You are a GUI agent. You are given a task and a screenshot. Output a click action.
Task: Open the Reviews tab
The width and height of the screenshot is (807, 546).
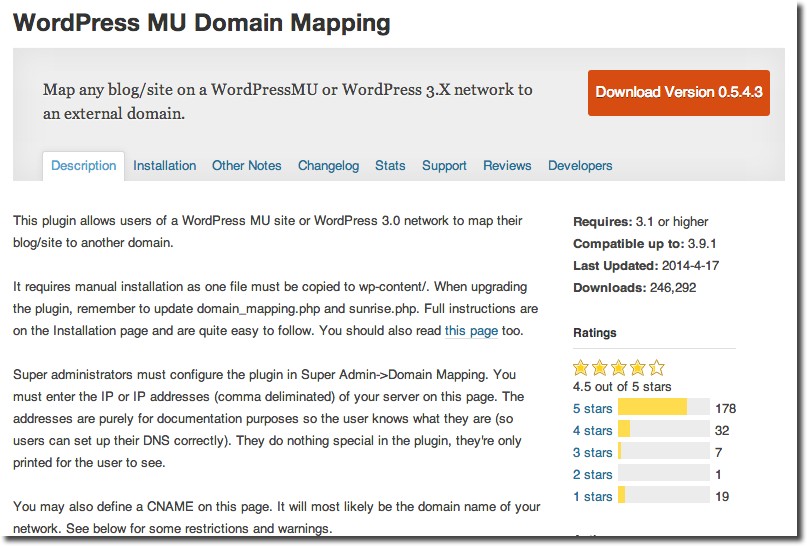507,166
